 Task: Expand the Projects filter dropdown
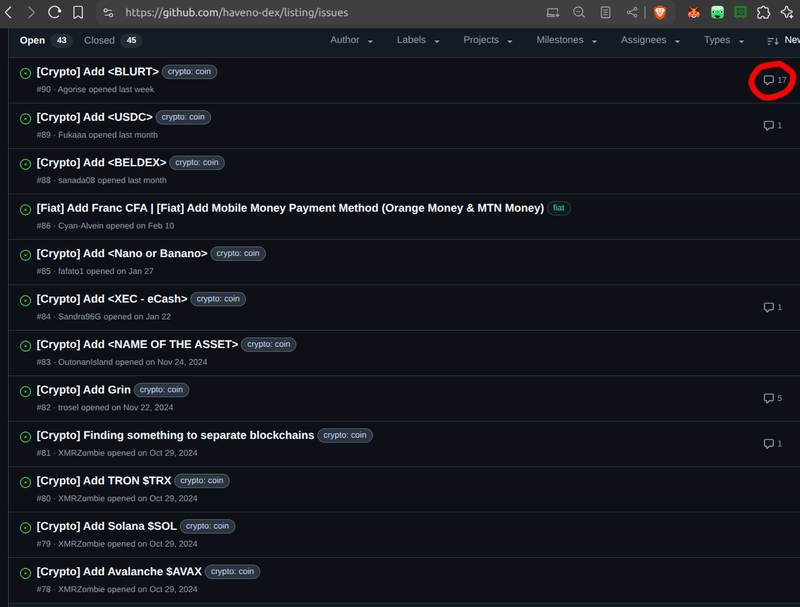pos(487,40)
